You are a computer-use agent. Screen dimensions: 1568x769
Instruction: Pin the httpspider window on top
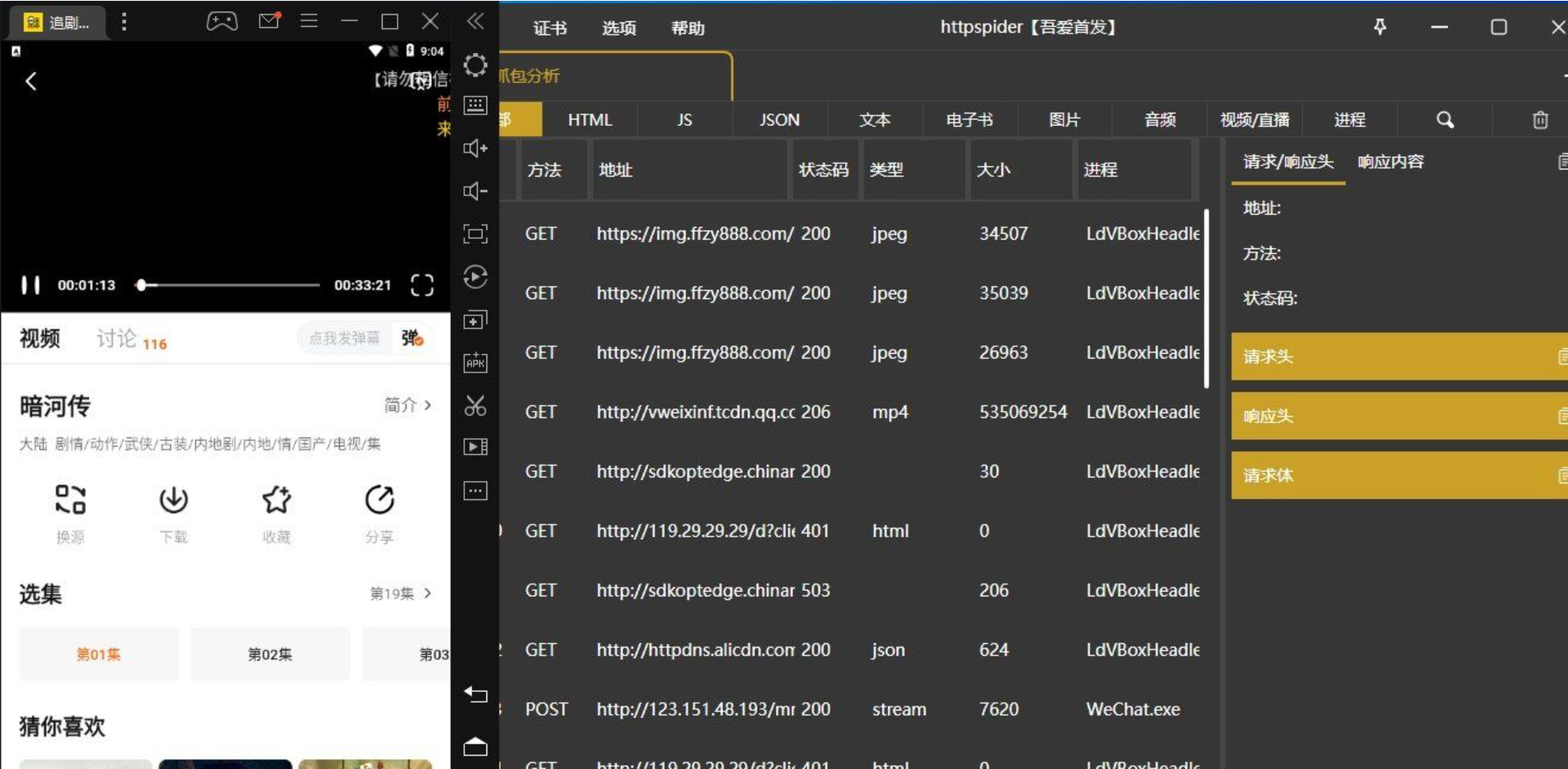[x=1379, y=27]
